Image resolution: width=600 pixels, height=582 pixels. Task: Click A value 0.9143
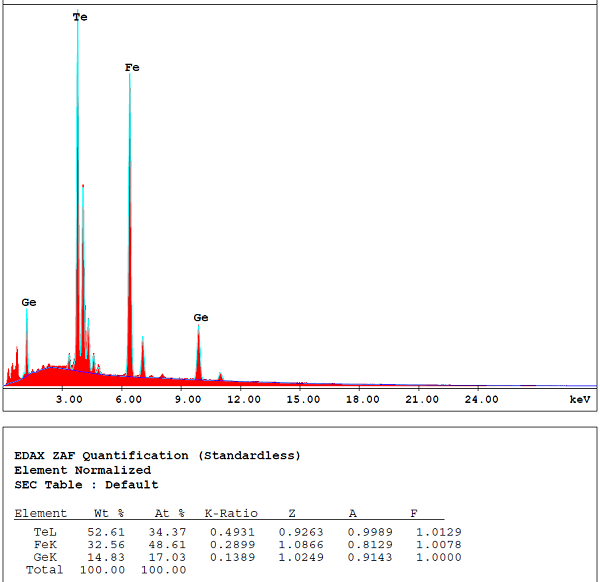click(370, 558)
